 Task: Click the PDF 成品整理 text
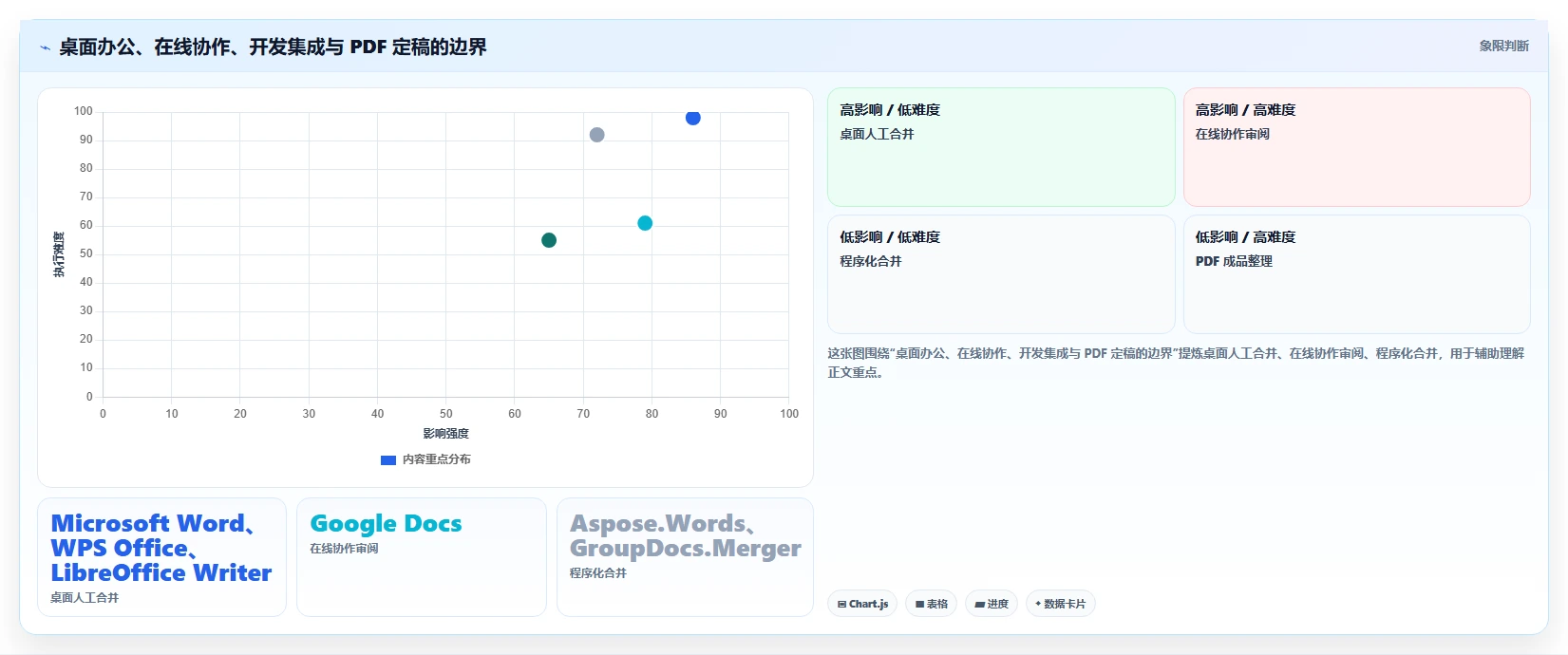click(x=1234, y=262)
